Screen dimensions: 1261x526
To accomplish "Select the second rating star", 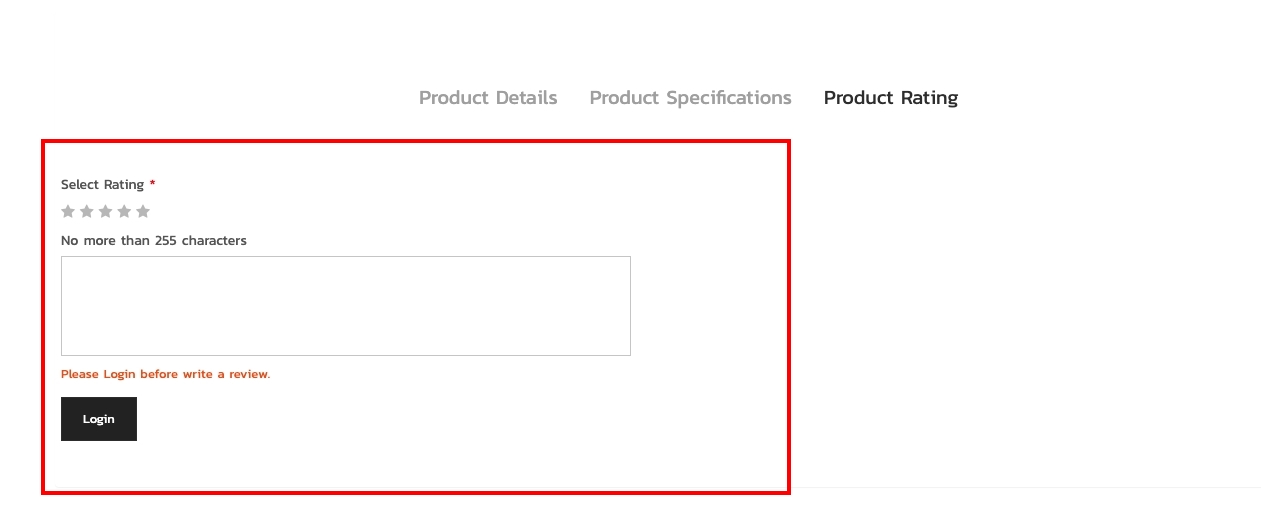I will [x=87, y=211].
